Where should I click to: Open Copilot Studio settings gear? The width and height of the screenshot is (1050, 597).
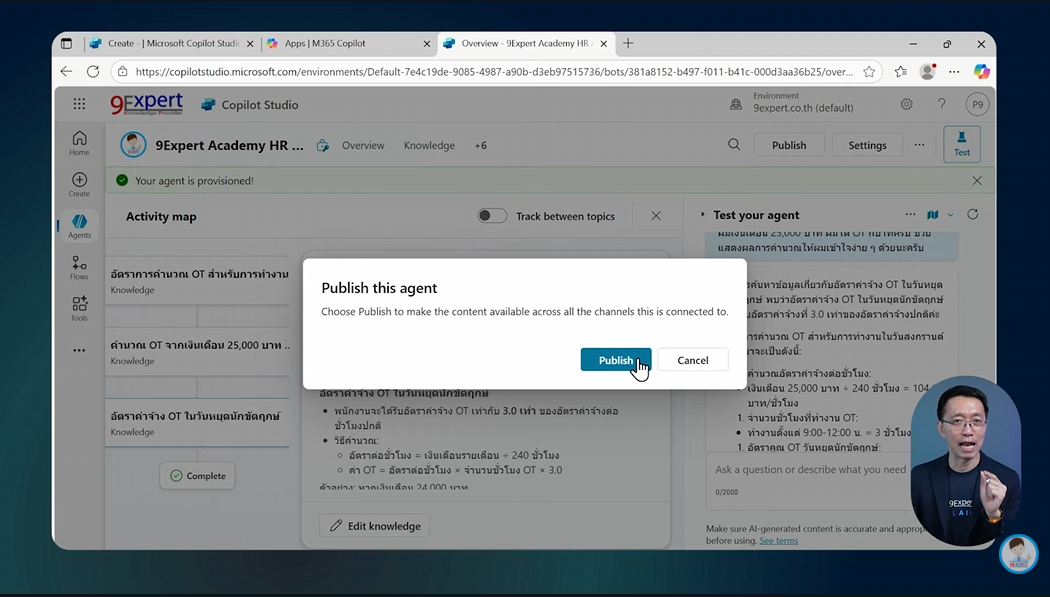tap(906, 104)
